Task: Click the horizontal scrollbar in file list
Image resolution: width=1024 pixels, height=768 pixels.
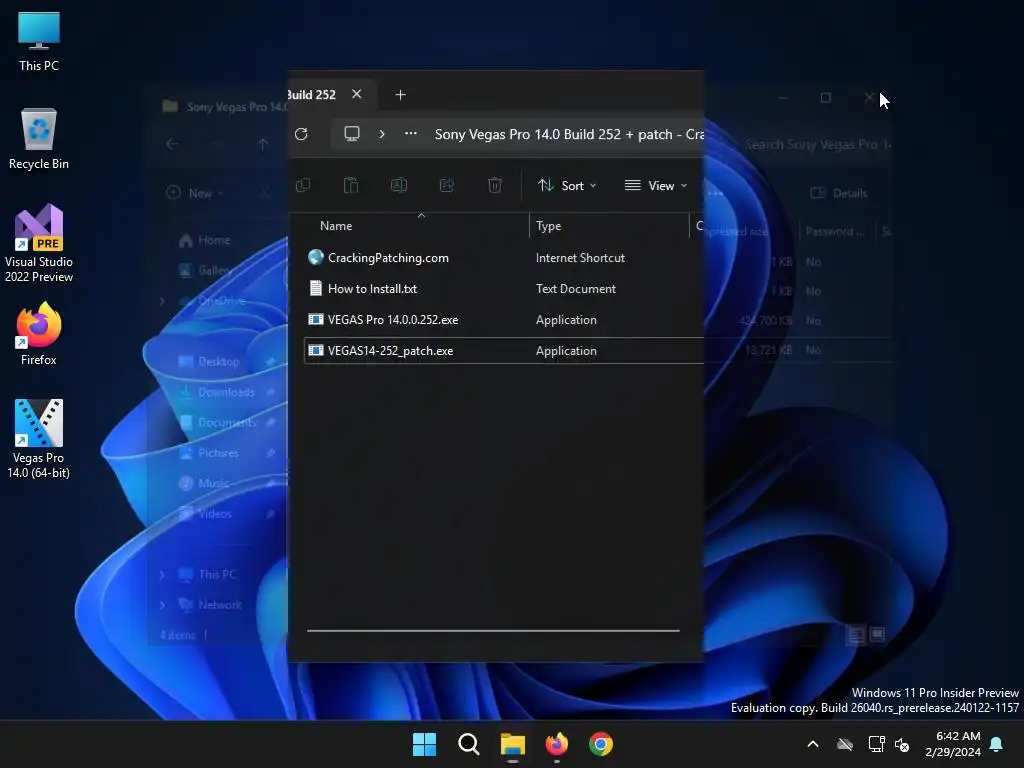Action: pyautogui.click(x=493, y=631)
